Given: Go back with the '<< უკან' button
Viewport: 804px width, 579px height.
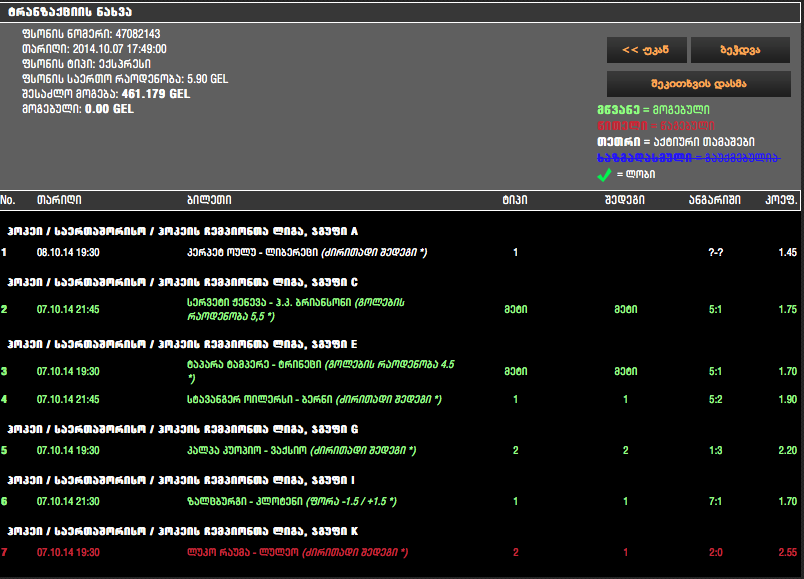Looking at the screenshot, I should point(646,50).
